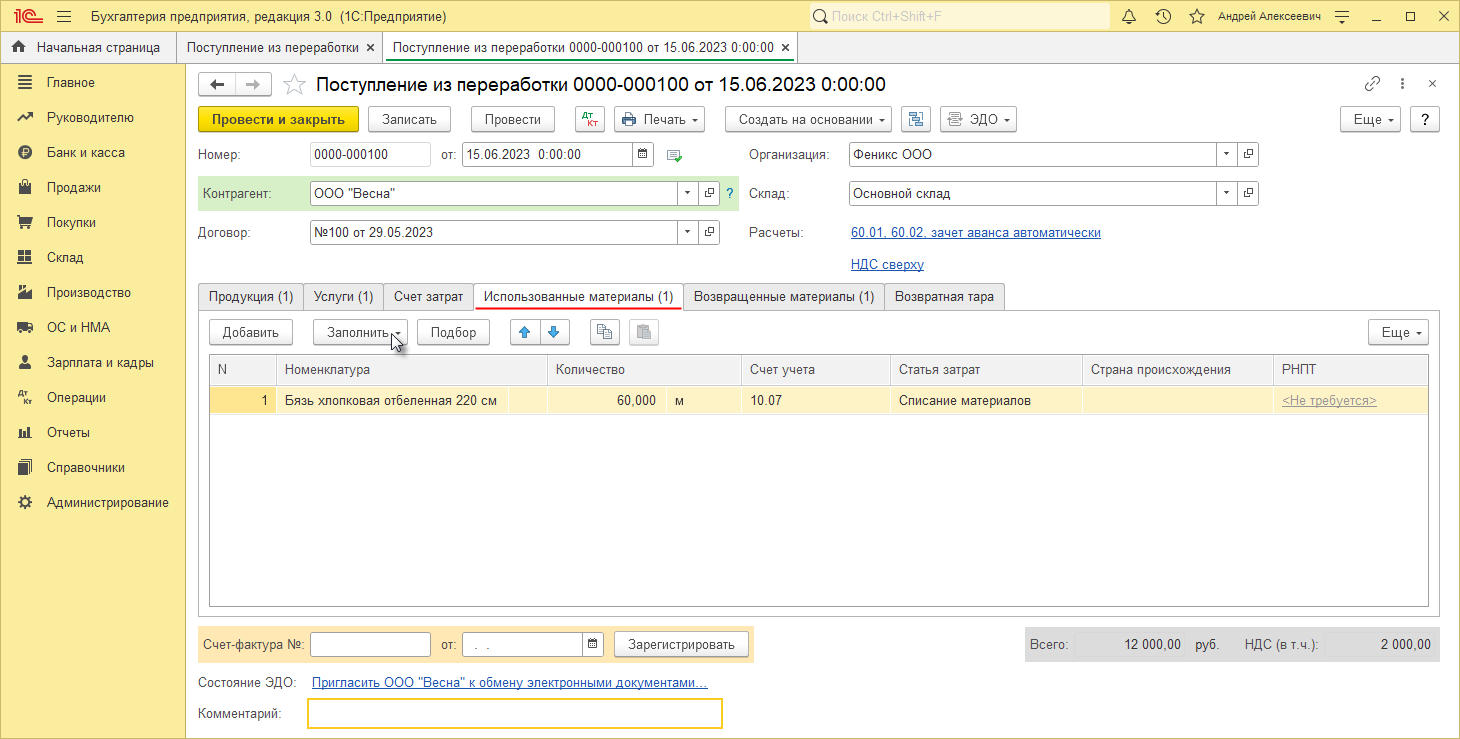Open Банк и касса section

coord(85,152)
